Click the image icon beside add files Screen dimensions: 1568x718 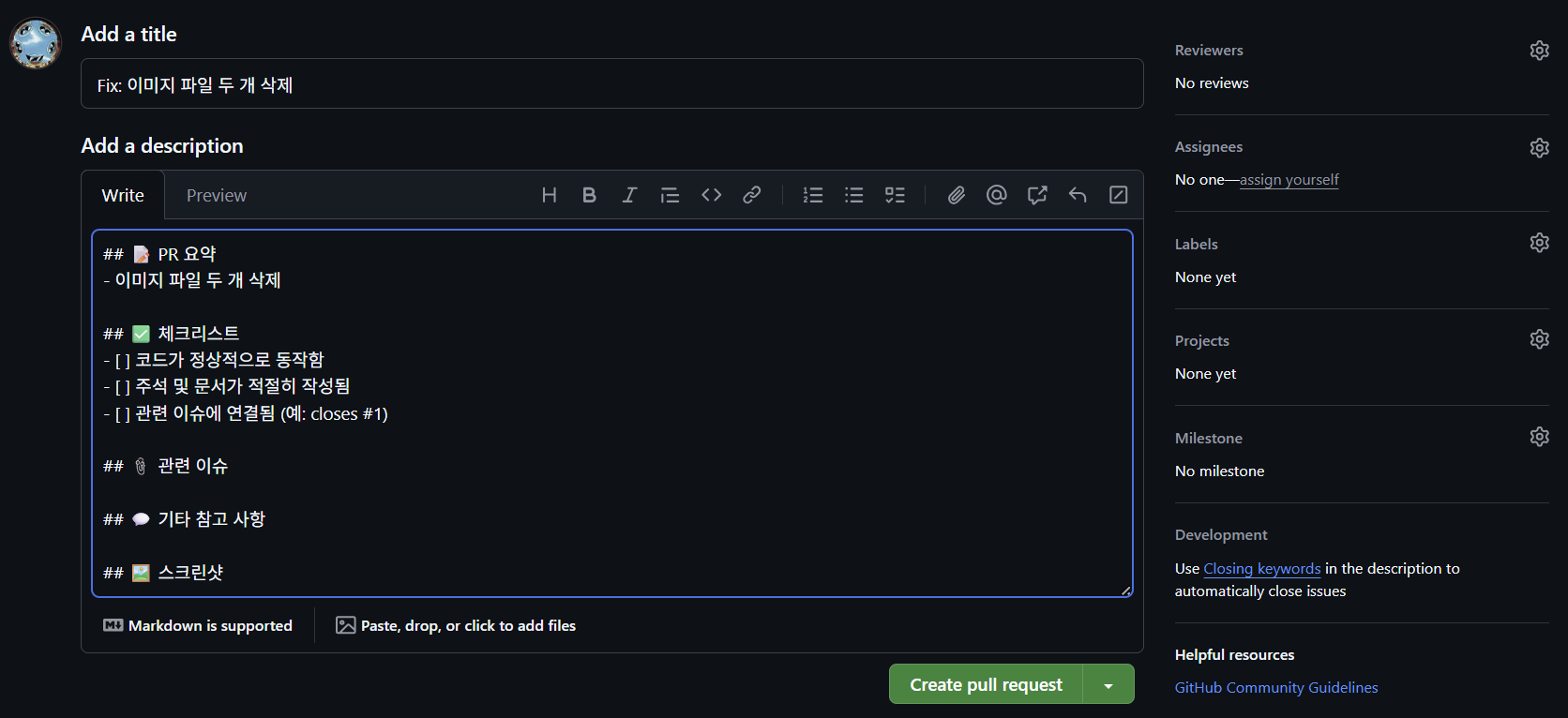tap(346, 625)
